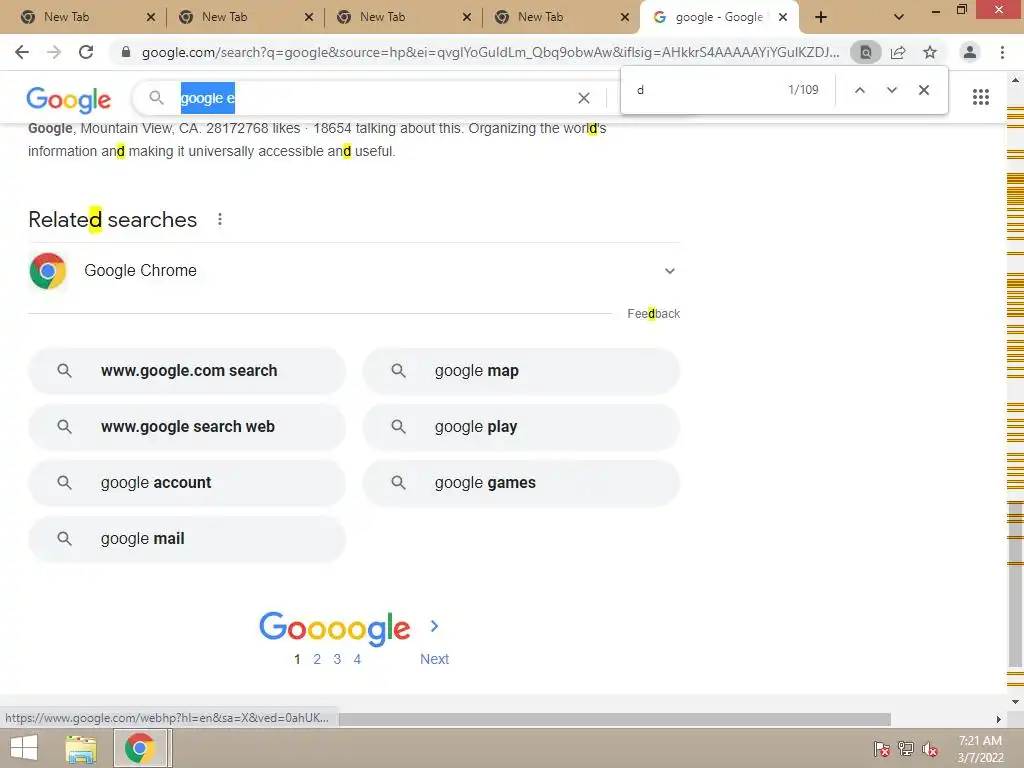Viewport: 1024px width, 768px height.
Task: Open File Explorer from taskbar
Action: pyautogui.click(x=81, y=749)
